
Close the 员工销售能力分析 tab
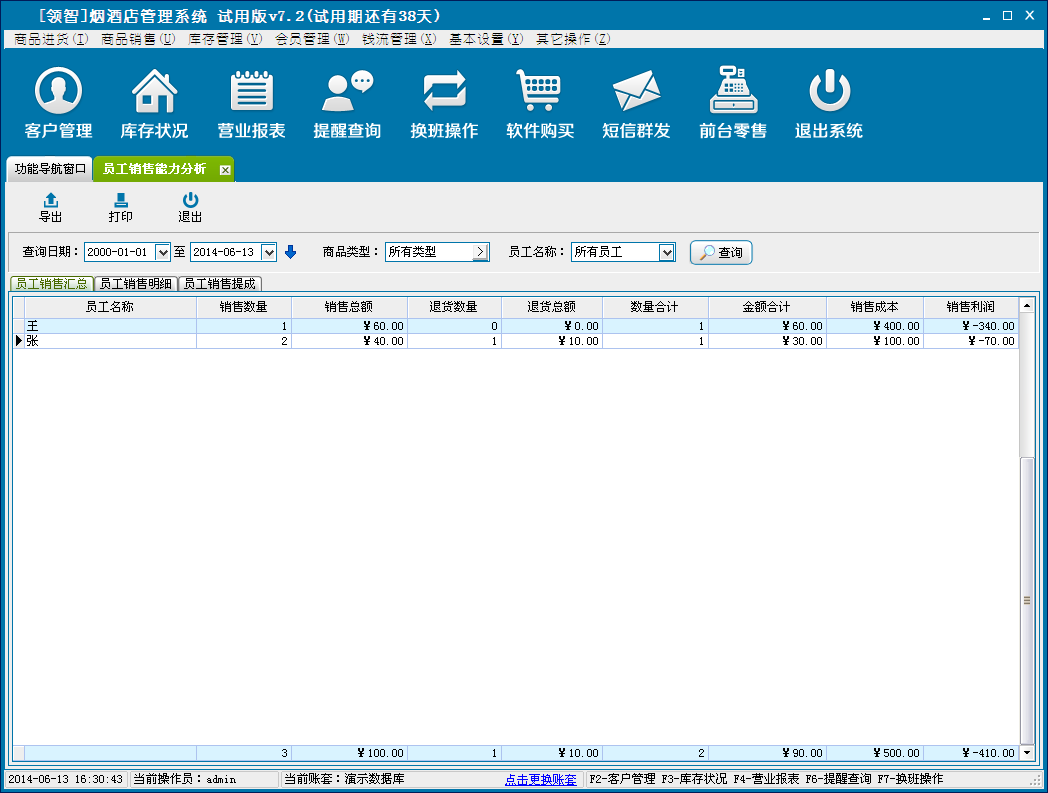click(225, 170)
